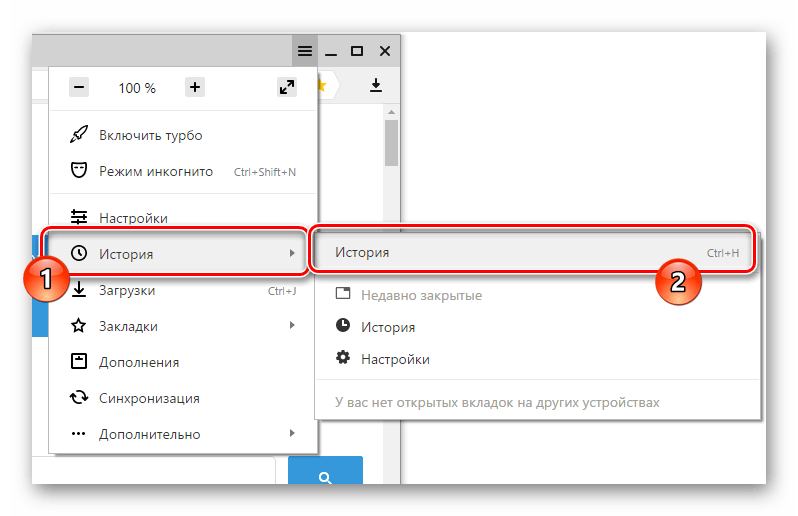
Task: Click the Ctrl+Shift+N shortcut text
Action: point(265,172)
